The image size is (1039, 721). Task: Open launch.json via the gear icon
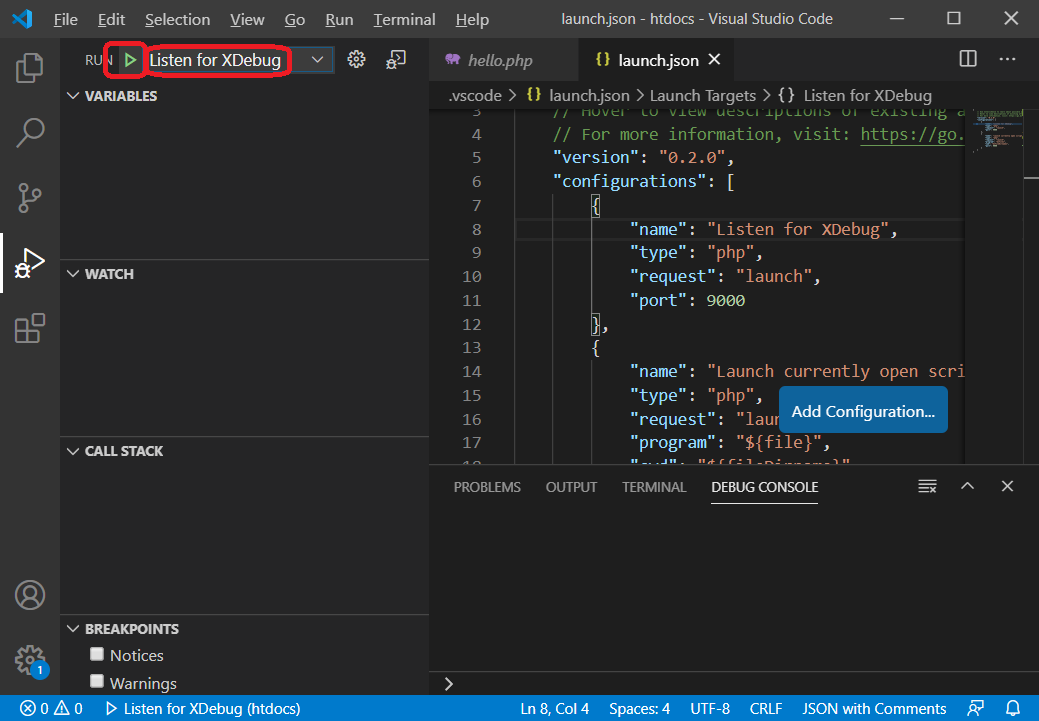(x=356, y=60)
